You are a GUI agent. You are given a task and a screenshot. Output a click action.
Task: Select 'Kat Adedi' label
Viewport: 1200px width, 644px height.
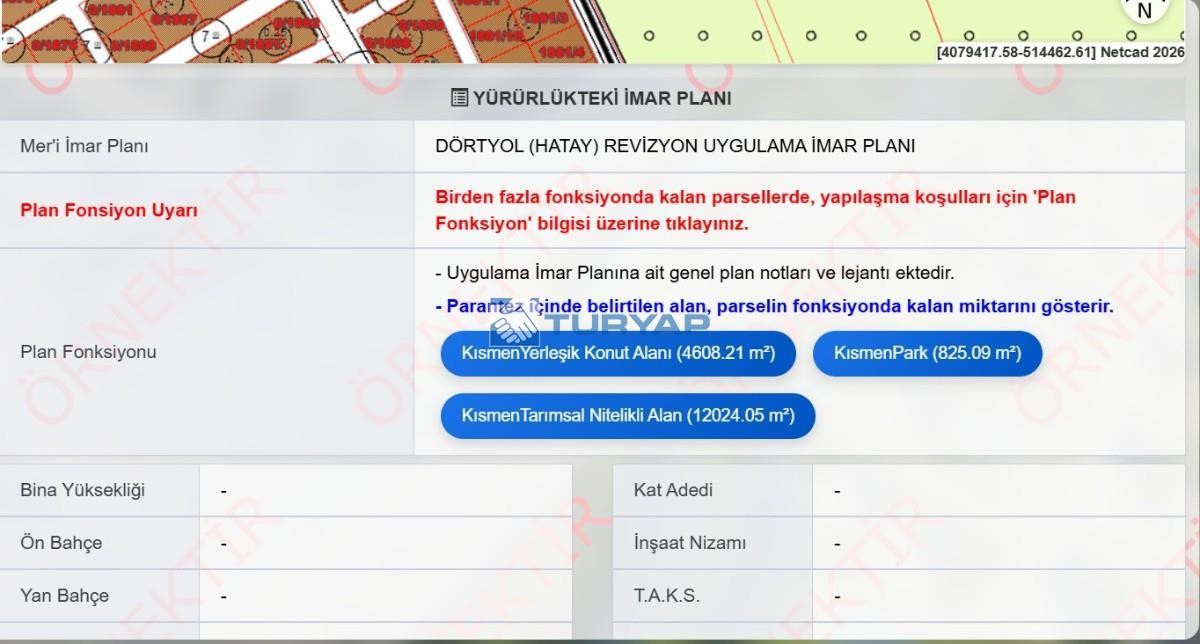pyautogui.click(x=673, y=490)
